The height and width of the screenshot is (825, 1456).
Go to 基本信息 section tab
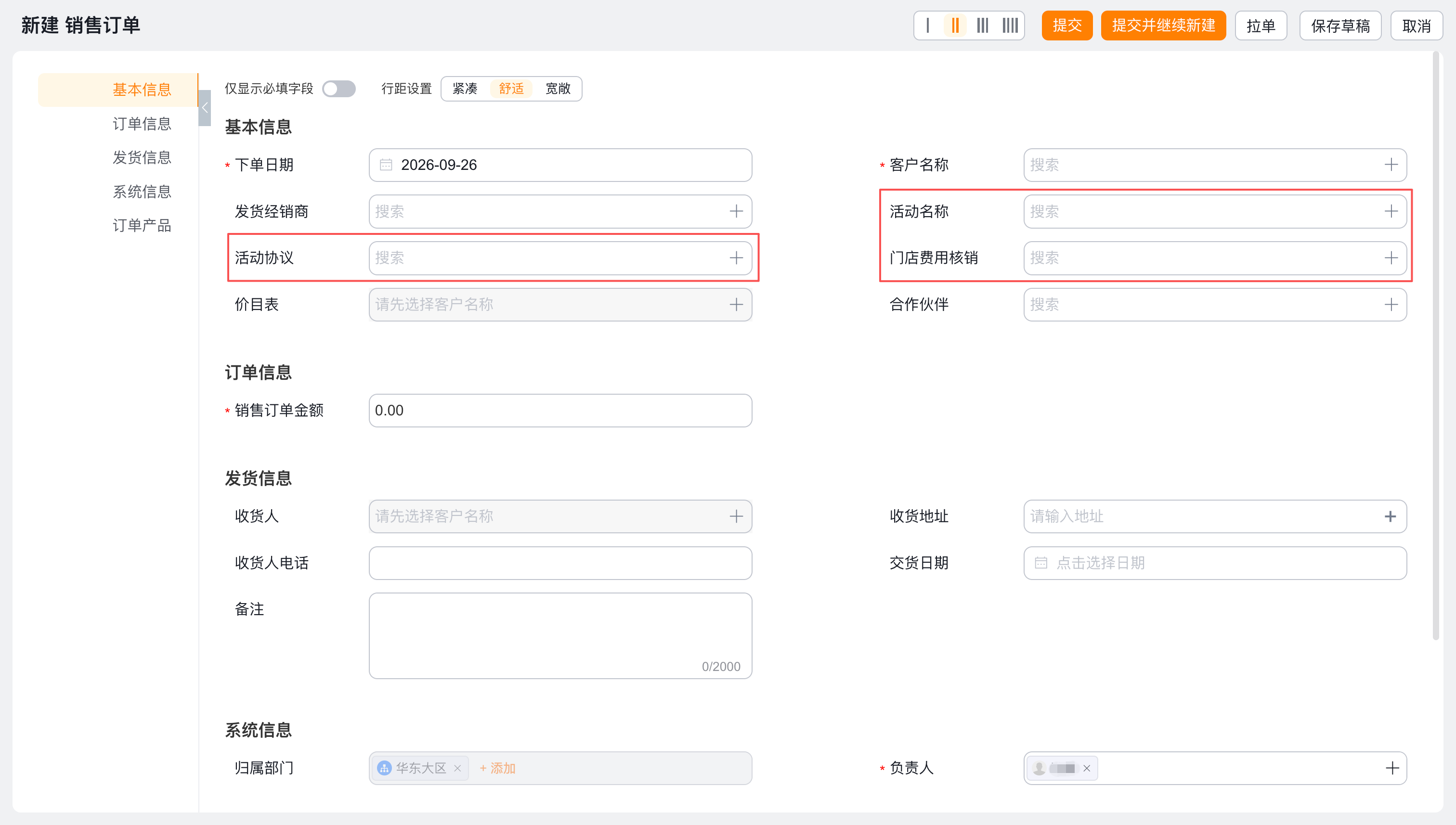tap(118, 90)
